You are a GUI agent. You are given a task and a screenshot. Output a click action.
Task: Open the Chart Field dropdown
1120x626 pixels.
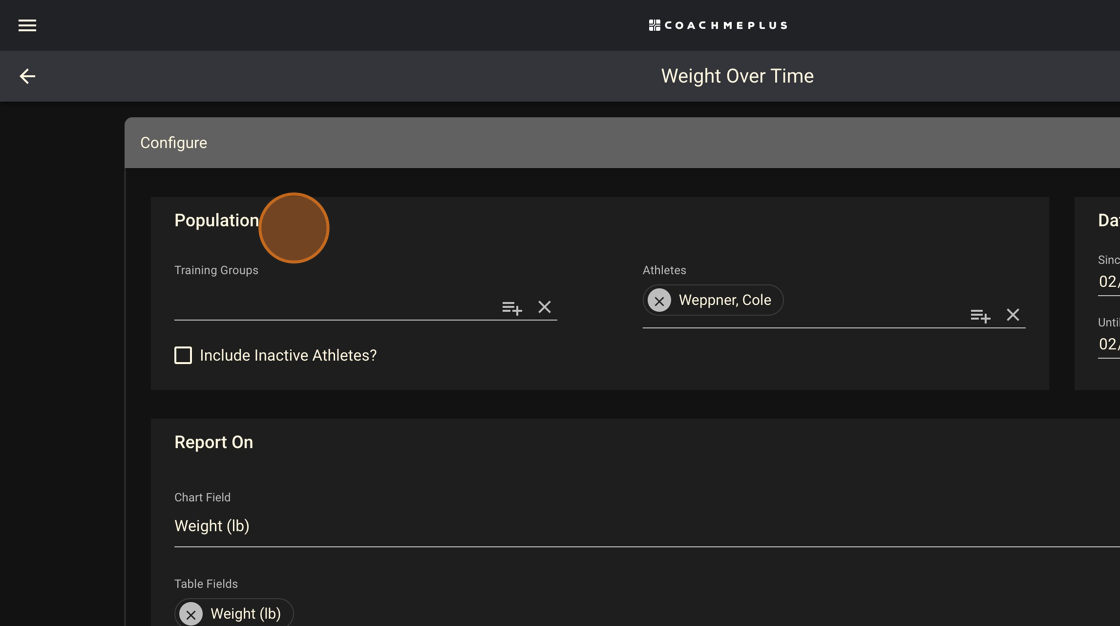(646, 526)
